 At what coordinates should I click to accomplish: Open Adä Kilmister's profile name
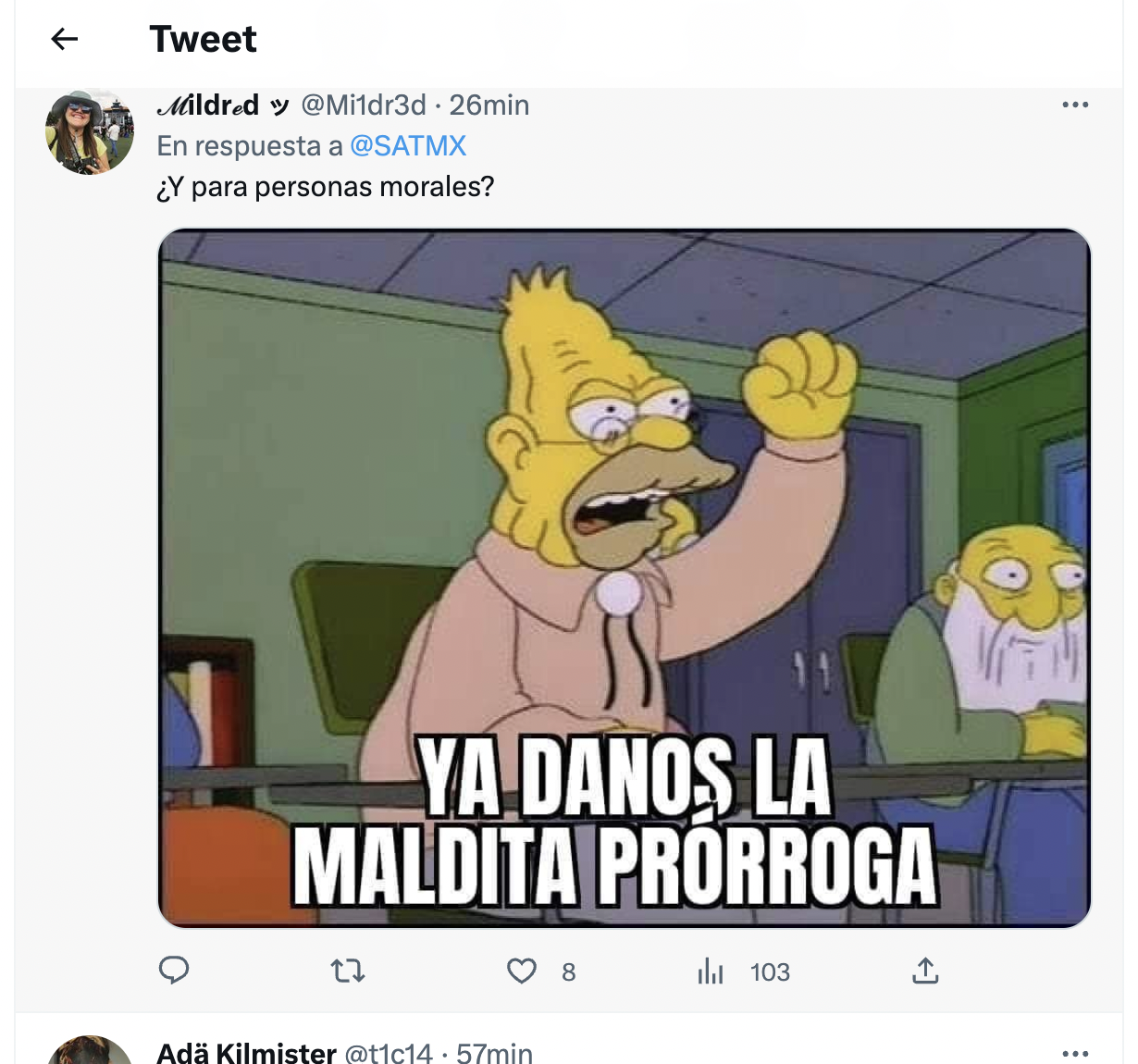pos(246,1052)
